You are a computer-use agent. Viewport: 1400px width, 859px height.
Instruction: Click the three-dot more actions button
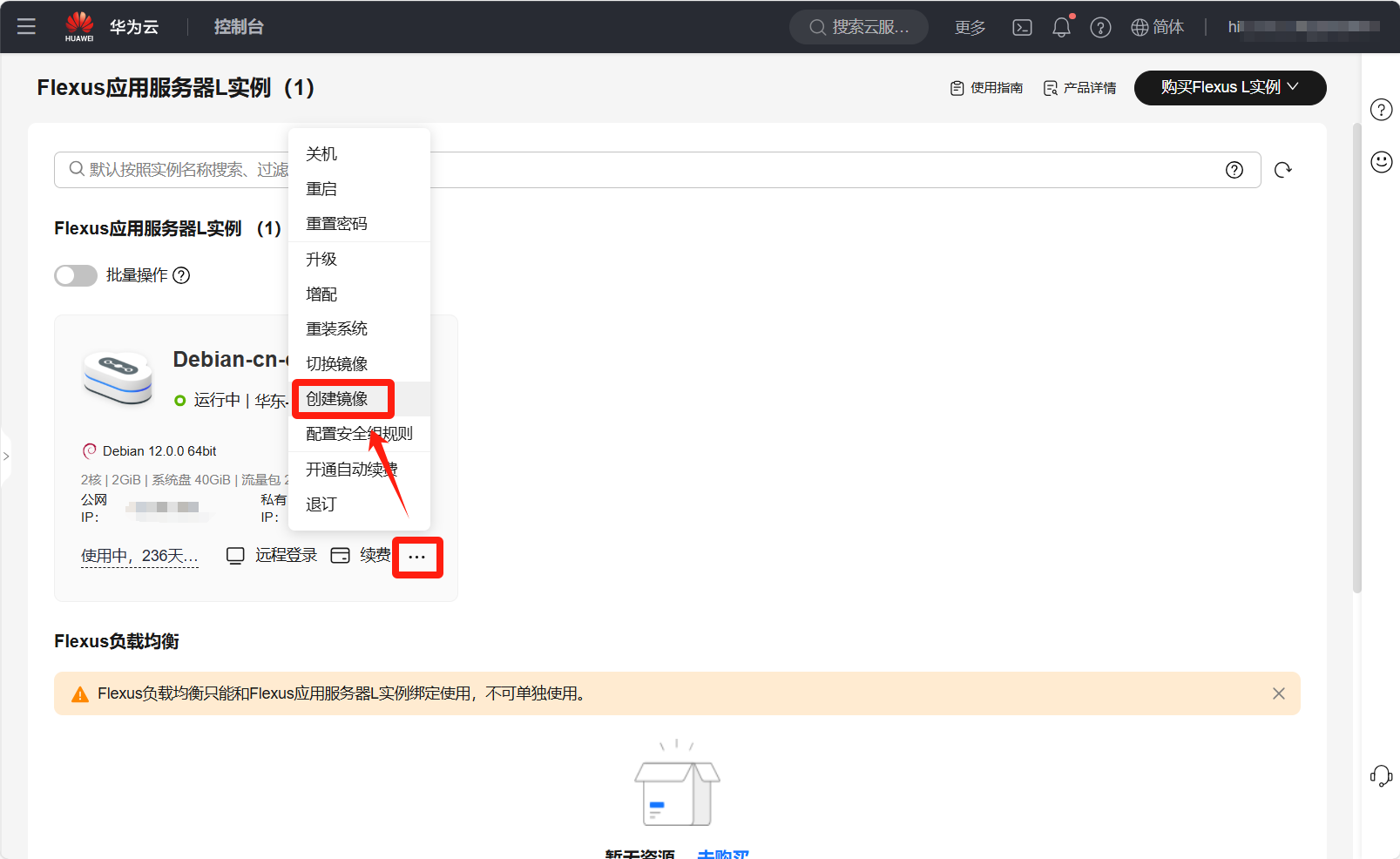(417, 557)
